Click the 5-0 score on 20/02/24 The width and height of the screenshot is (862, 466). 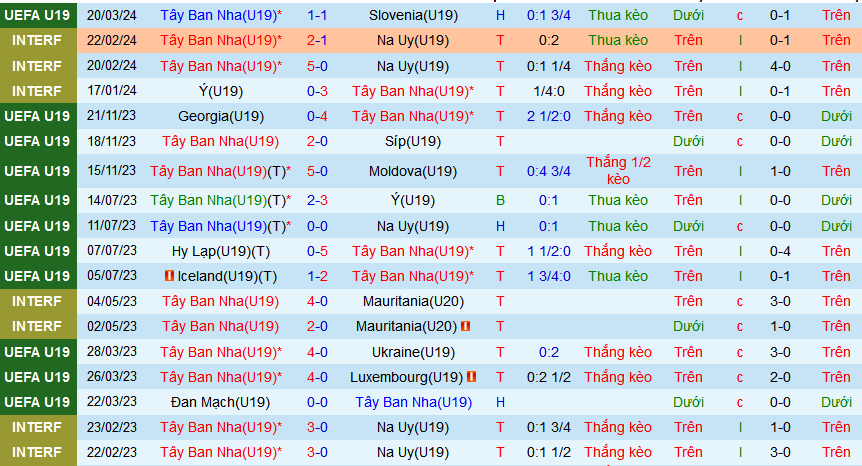317,66
